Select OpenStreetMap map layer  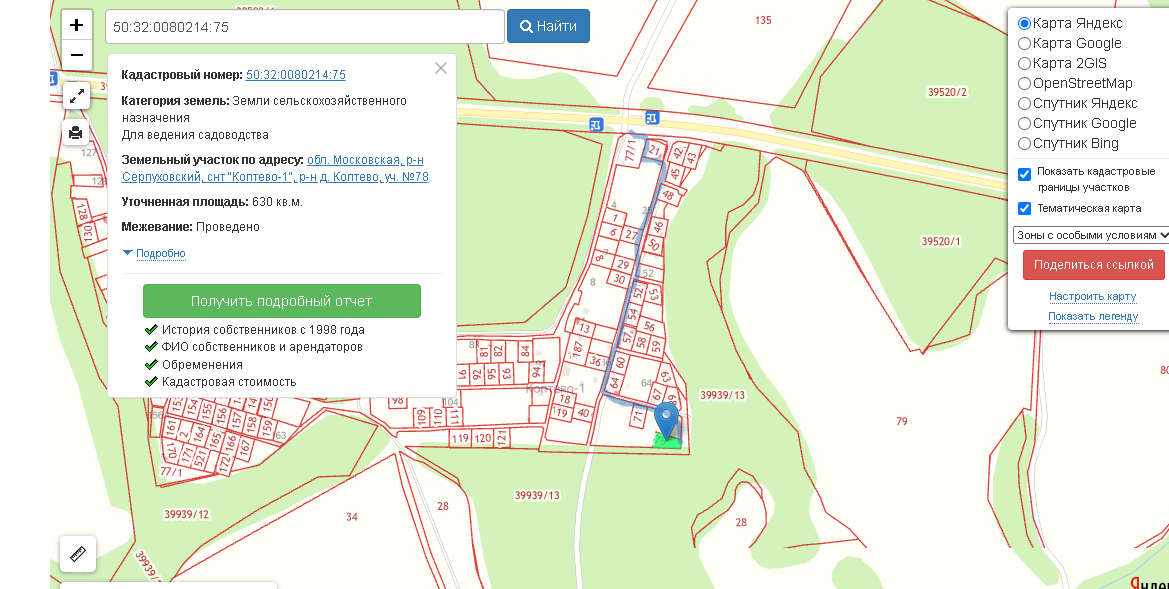point(1024,84)
